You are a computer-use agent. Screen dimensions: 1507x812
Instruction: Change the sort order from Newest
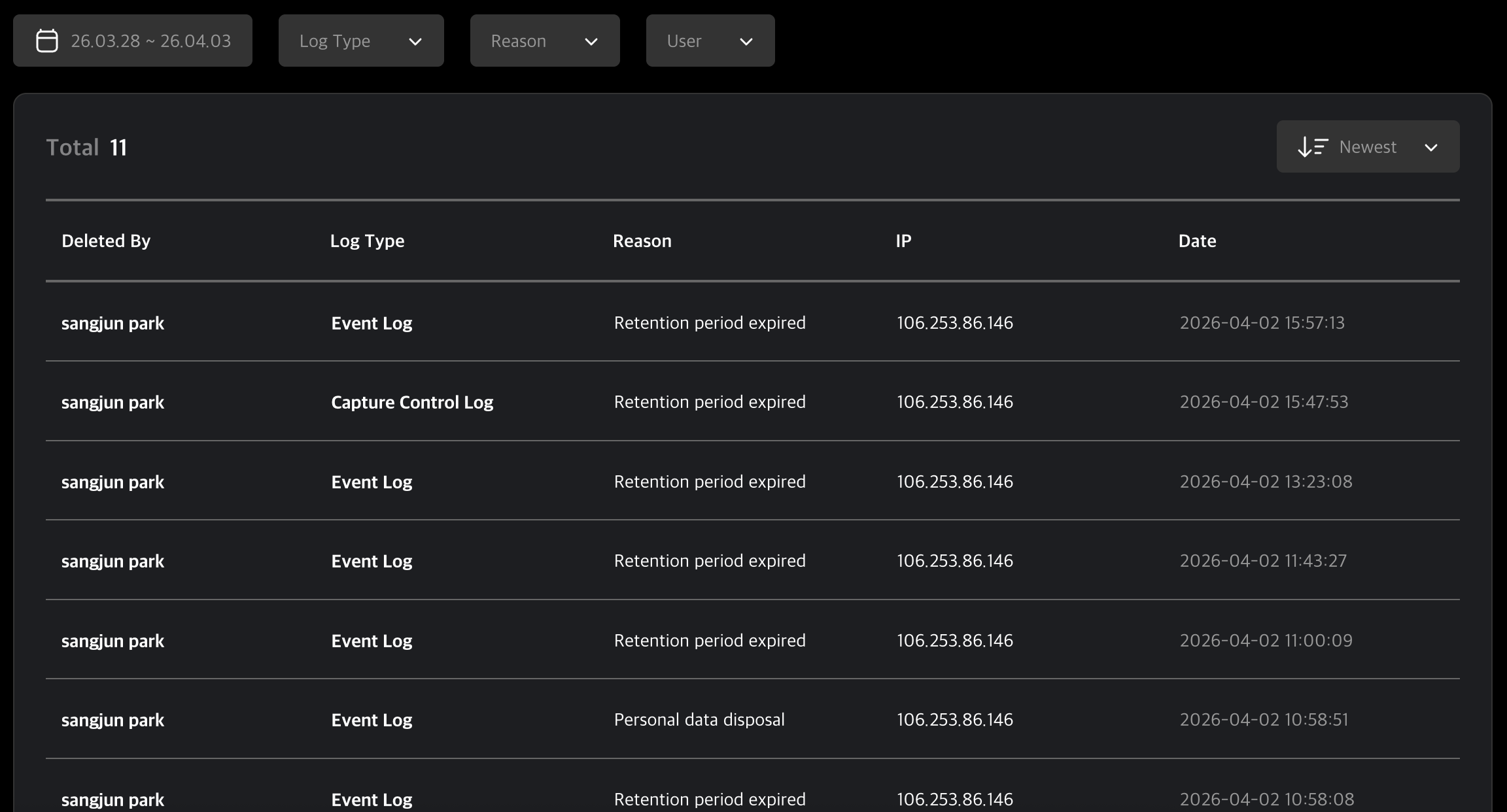(1367, 146)
